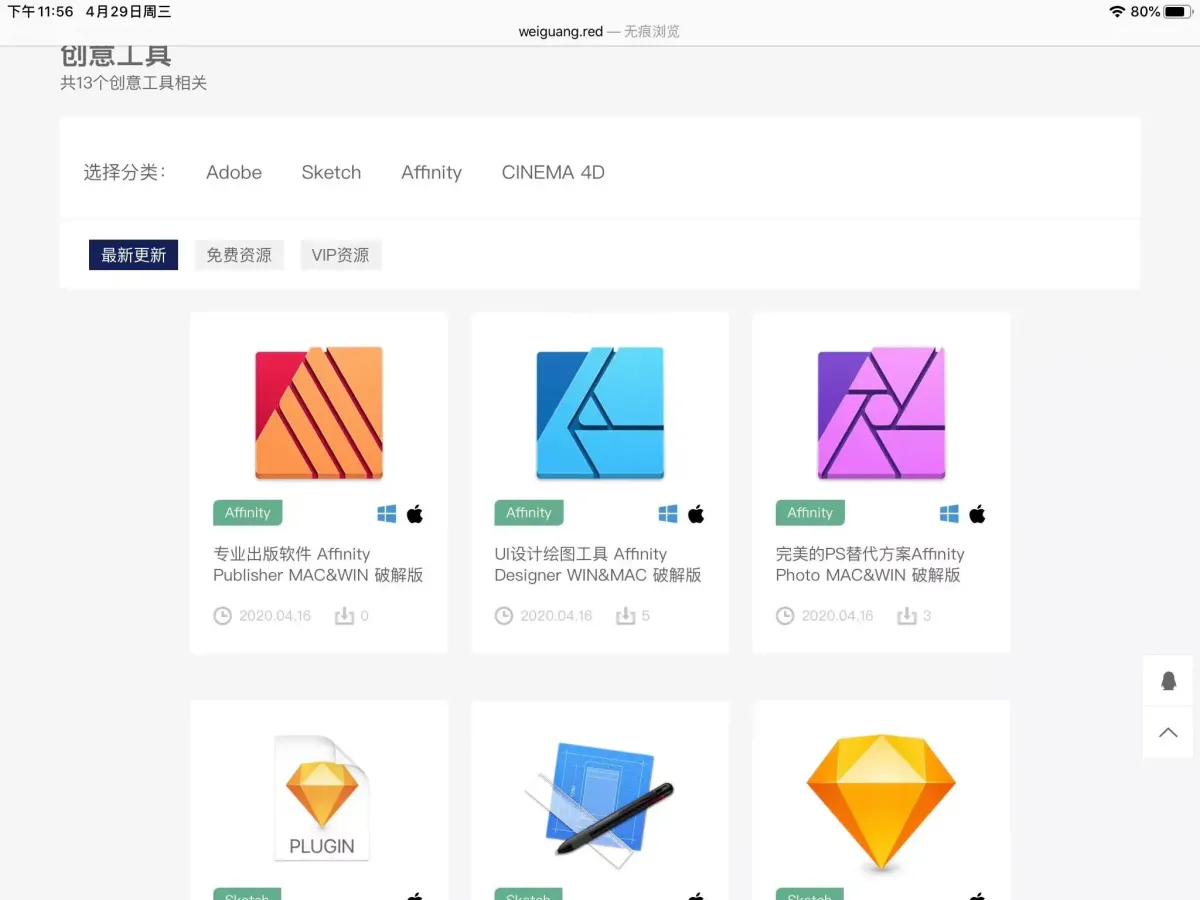Filter by CINEMA 4D category
This screenshot has width=1200, height=900.
pos(553,172)
